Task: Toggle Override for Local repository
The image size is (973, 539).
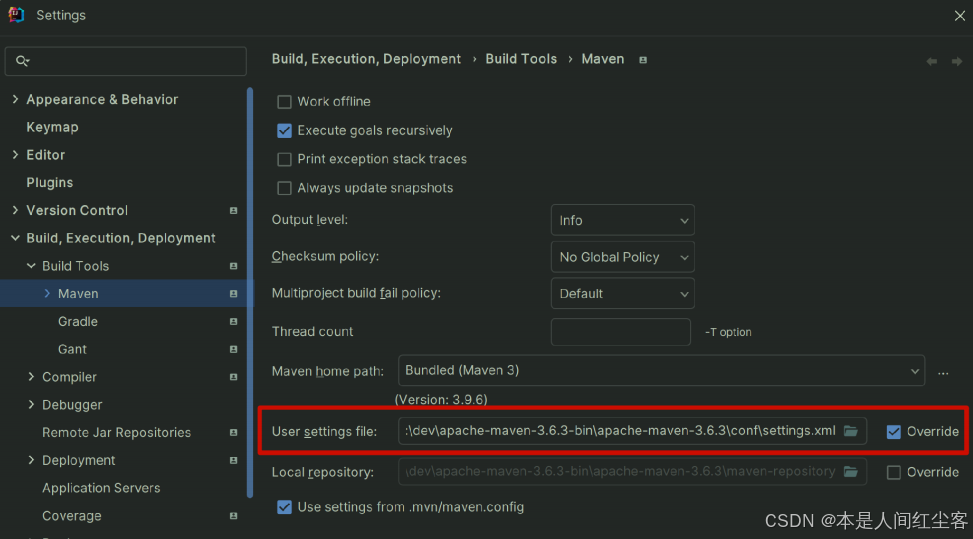Action: [894, 473]
